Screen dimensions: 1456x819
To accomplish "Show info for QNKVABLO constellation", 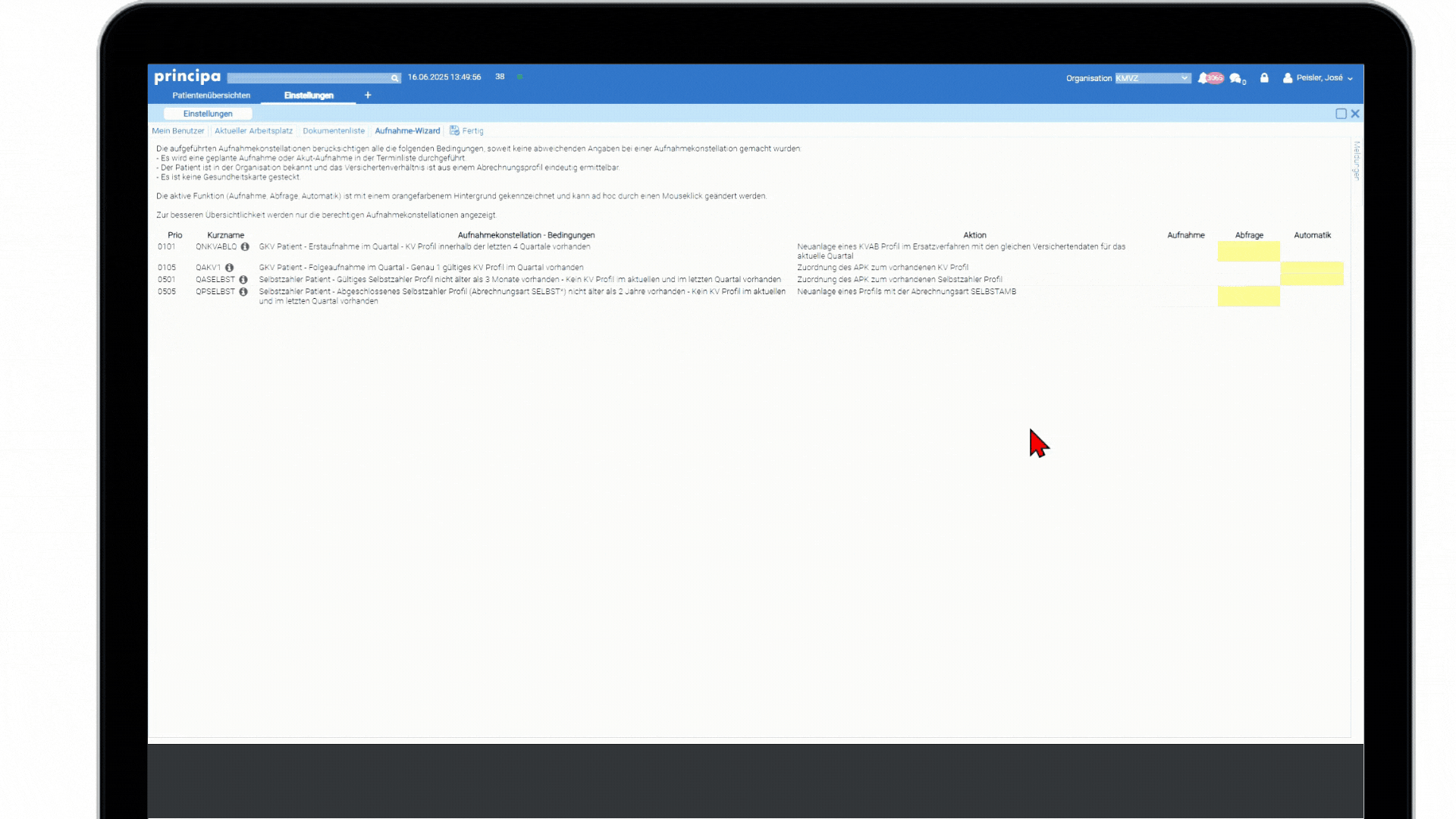I will [245, 247].
